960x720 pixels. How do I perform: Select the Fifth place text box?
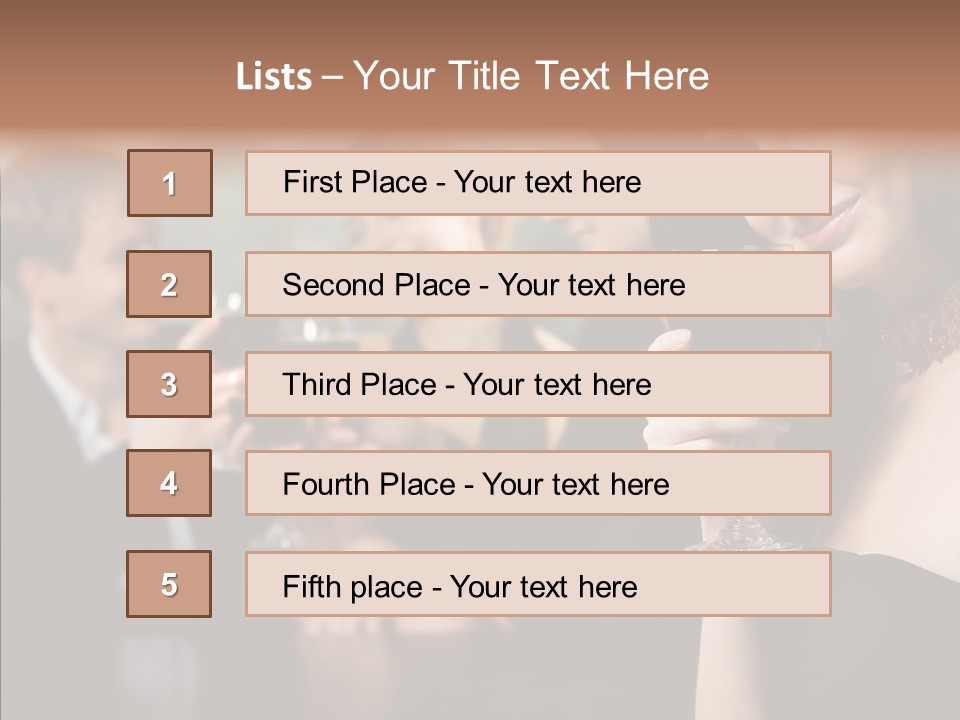tap(538, 584)
